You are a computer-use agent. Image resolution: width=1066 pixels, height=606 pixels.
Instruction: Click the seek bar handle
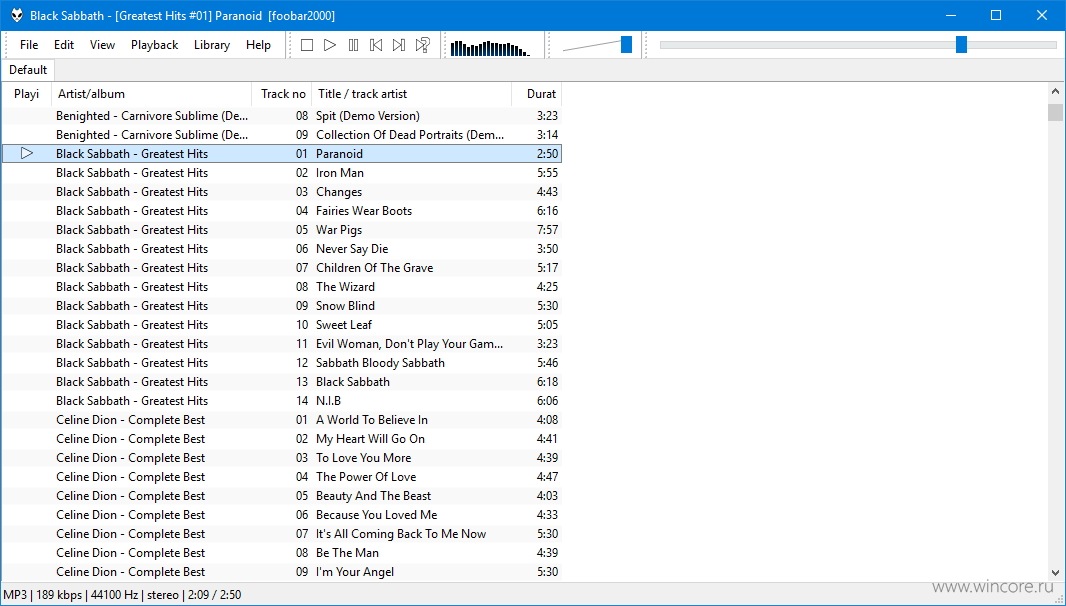coord(961,45)
